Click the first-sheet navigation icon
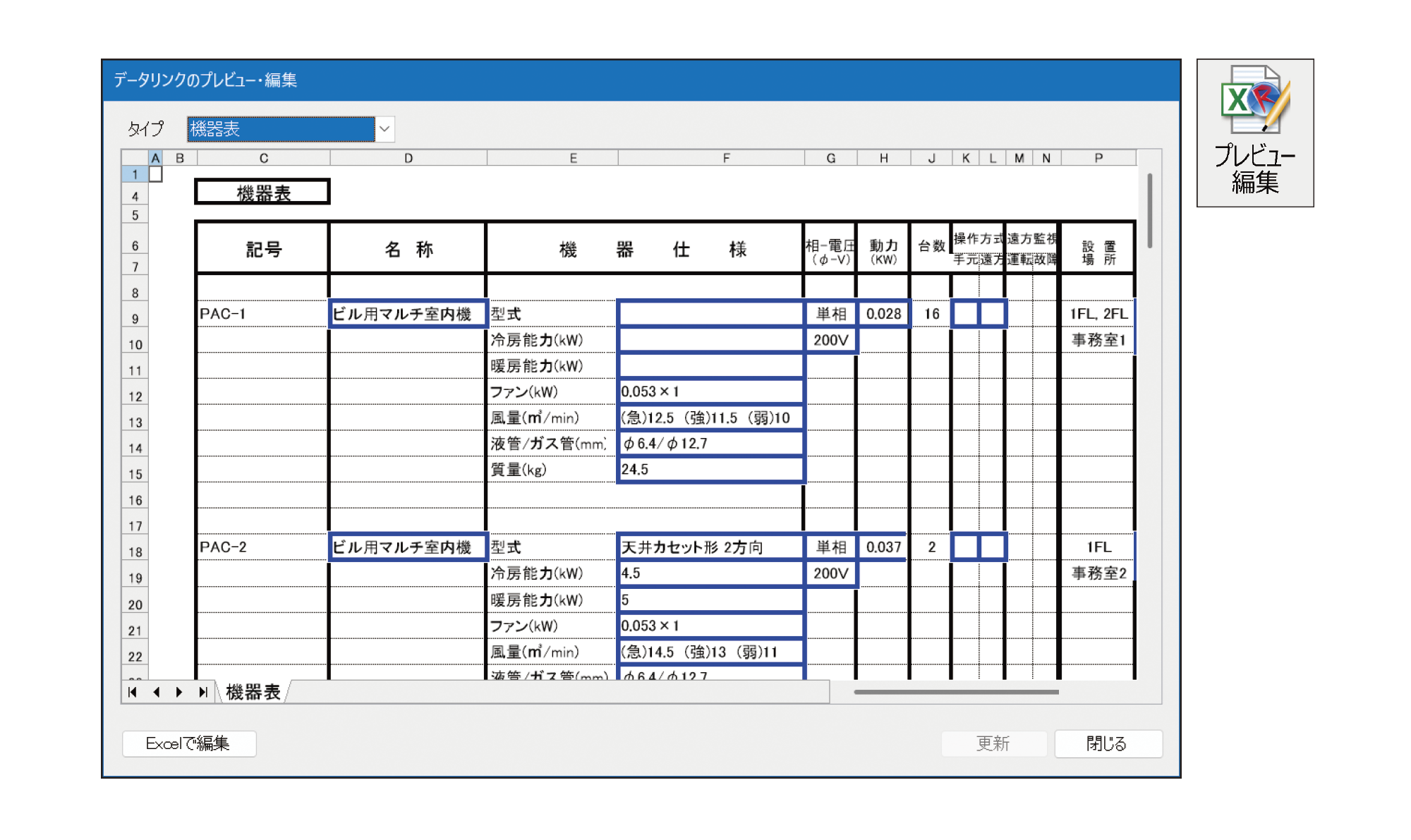 pyautogui.click(x=131, y=693)
